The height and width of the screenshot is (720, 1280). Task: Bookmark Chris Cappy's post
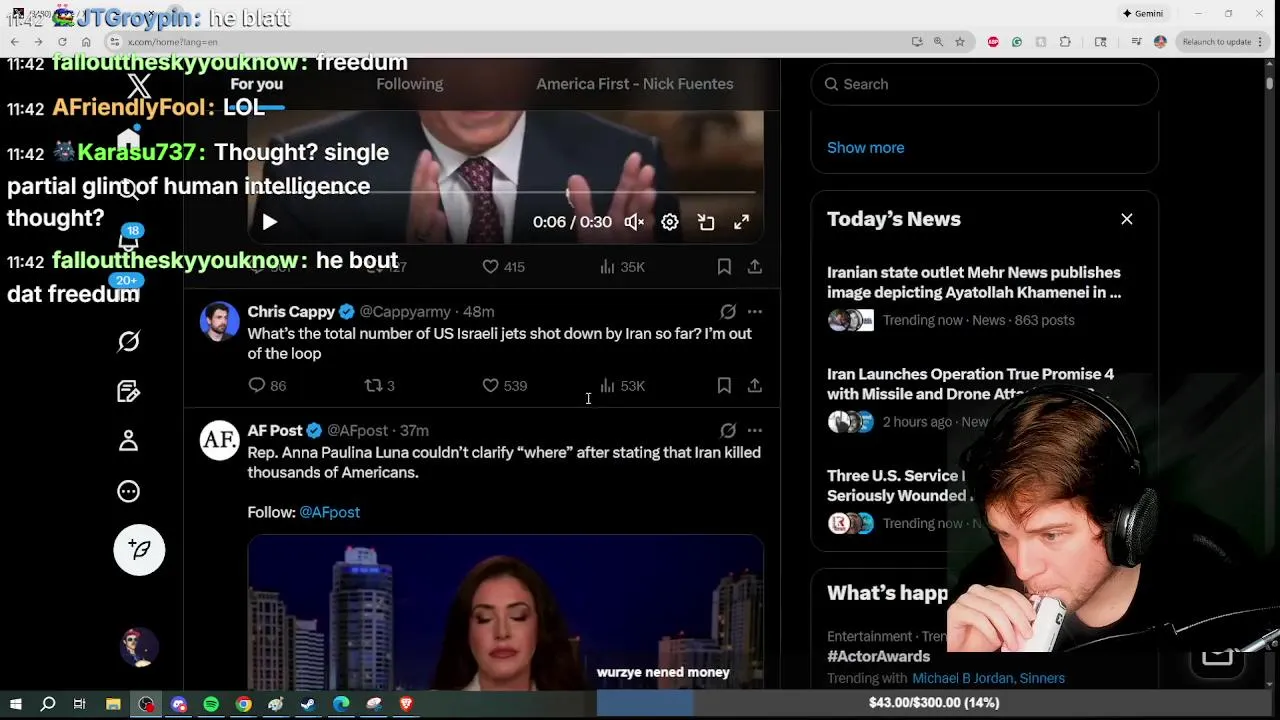coord(724,386)
